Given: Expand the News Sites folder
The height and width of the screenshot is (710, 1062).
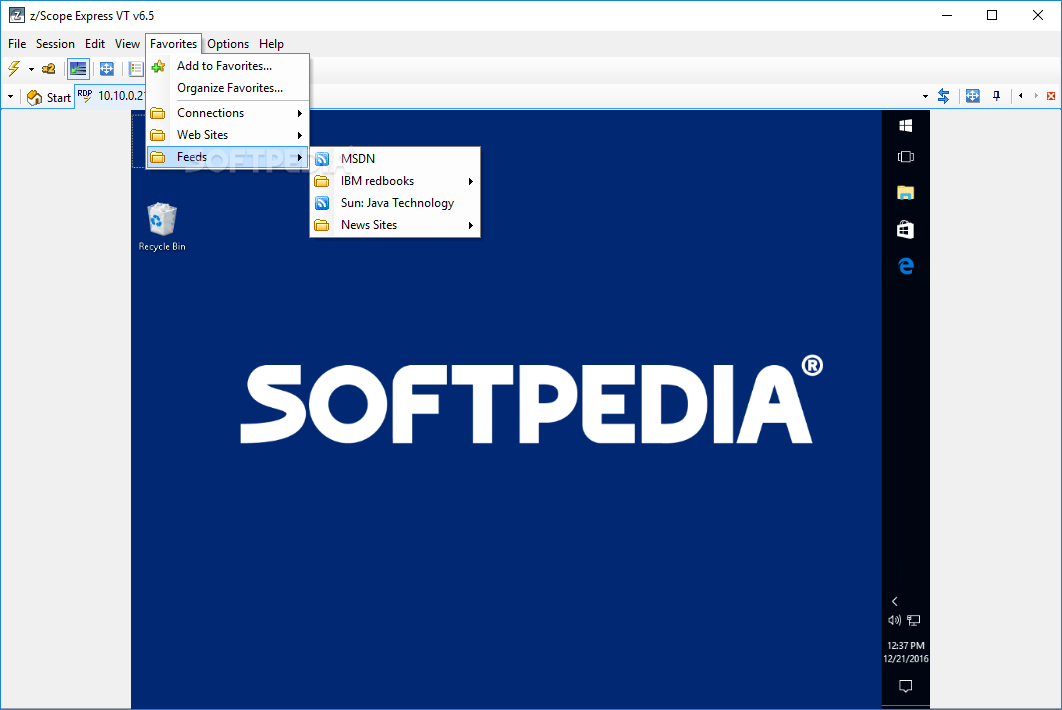Looking at the screenshot, I should click(x=395, y=225).
